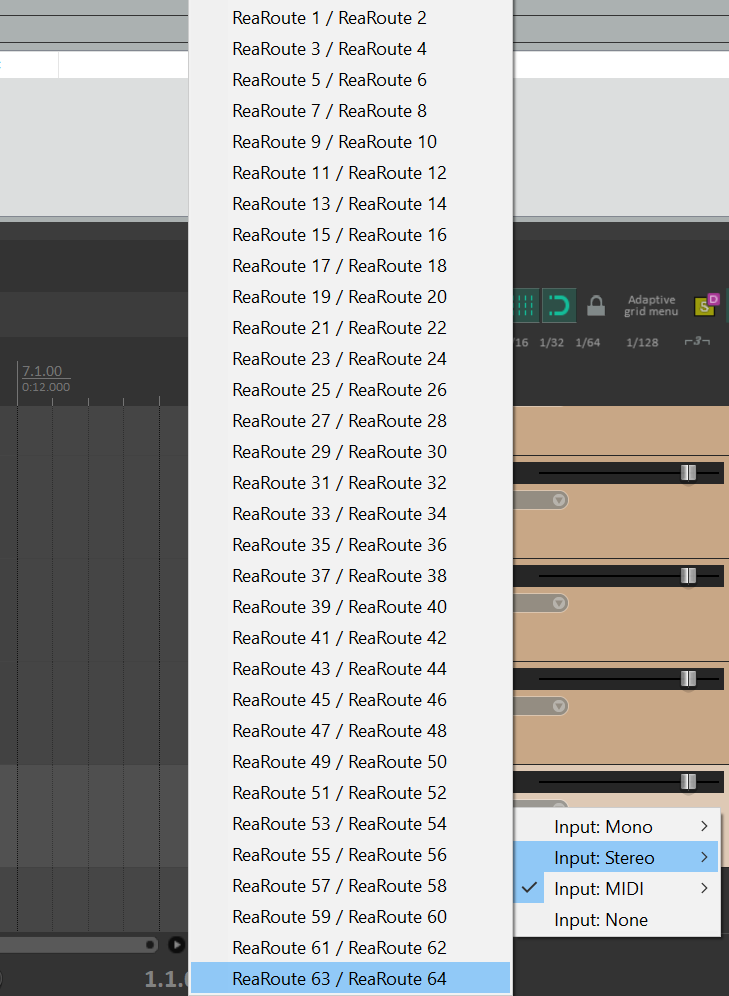Click arrow beside Input: Mono
Image resolution: width=729 pixels, height=996 pixels.
pos(704,826)
